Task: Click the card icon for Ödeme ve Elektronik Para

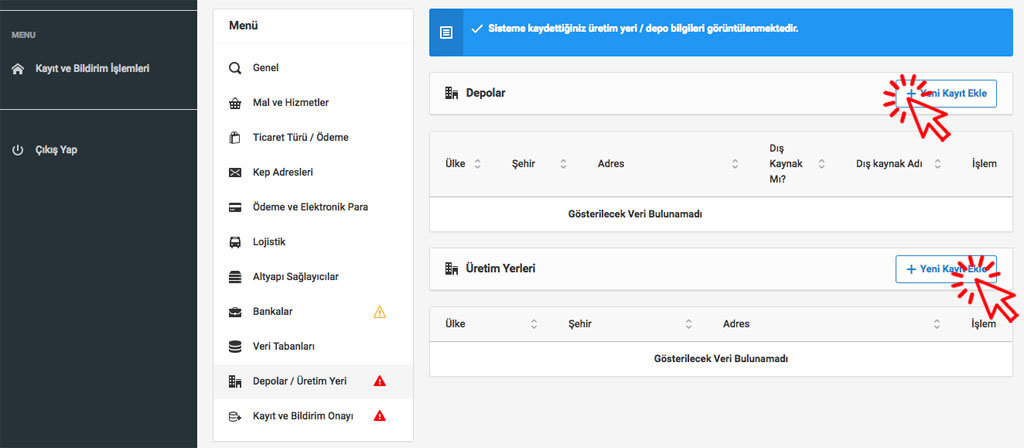Action: (x=235, y=207)
